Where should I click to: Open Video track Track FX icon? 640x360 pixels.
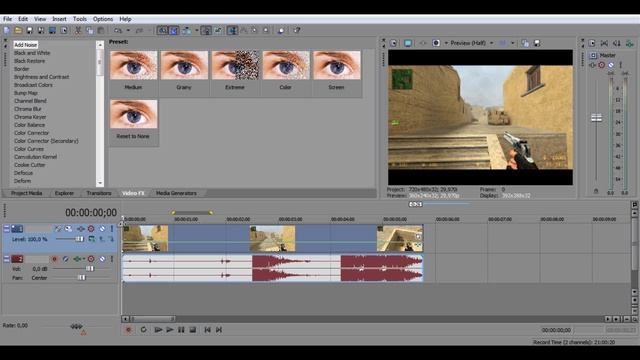pyautogui.click(x=81, y=229)
